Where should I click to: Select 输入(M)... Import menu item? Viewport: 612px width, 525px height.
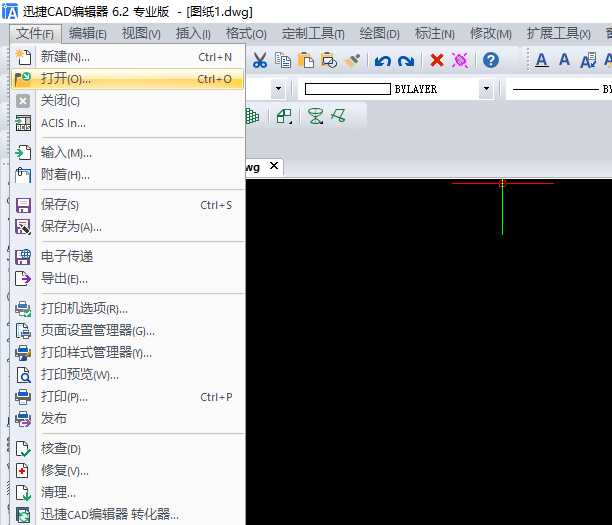click(128, 152)
